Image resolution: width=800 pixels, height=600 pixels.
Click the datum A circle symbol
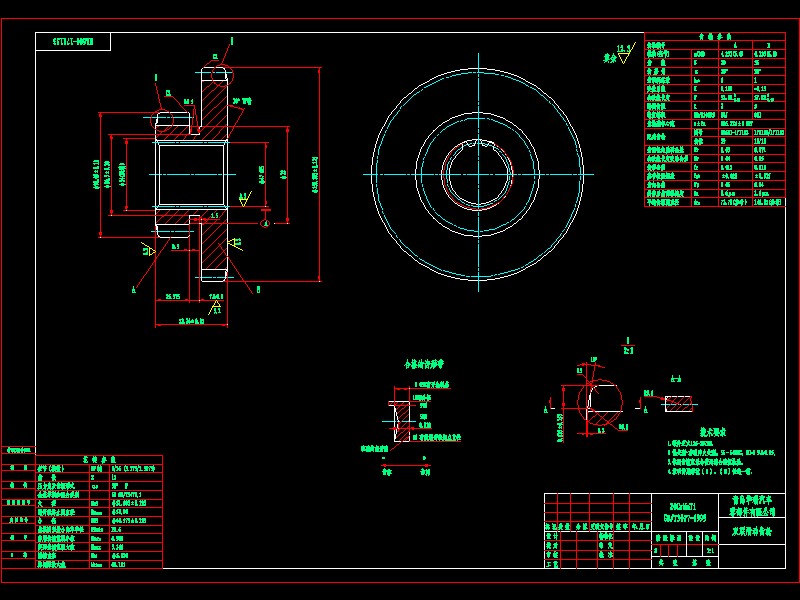pos(265,223)
